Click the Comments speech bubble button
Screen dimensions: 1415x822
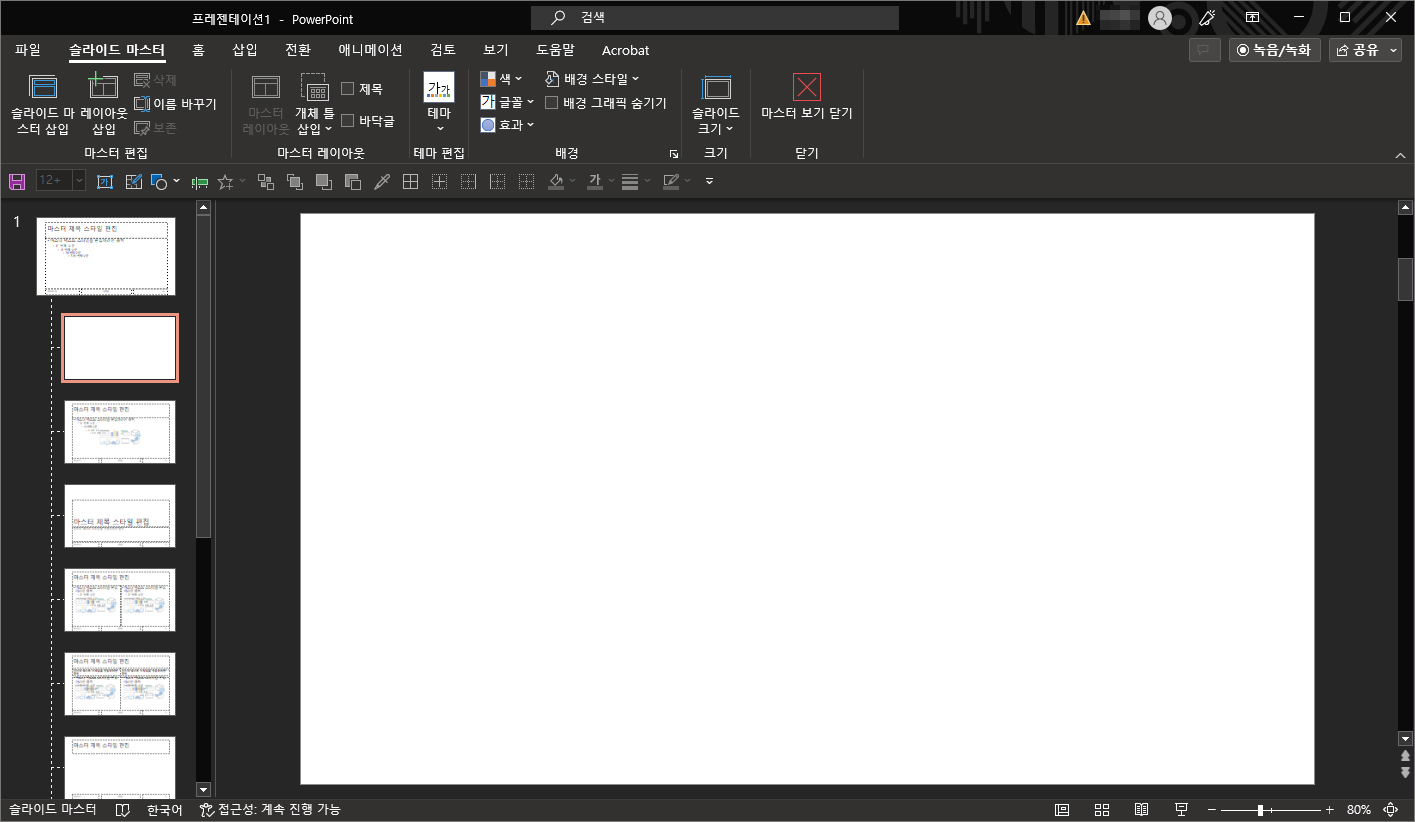coord(1204,50)
